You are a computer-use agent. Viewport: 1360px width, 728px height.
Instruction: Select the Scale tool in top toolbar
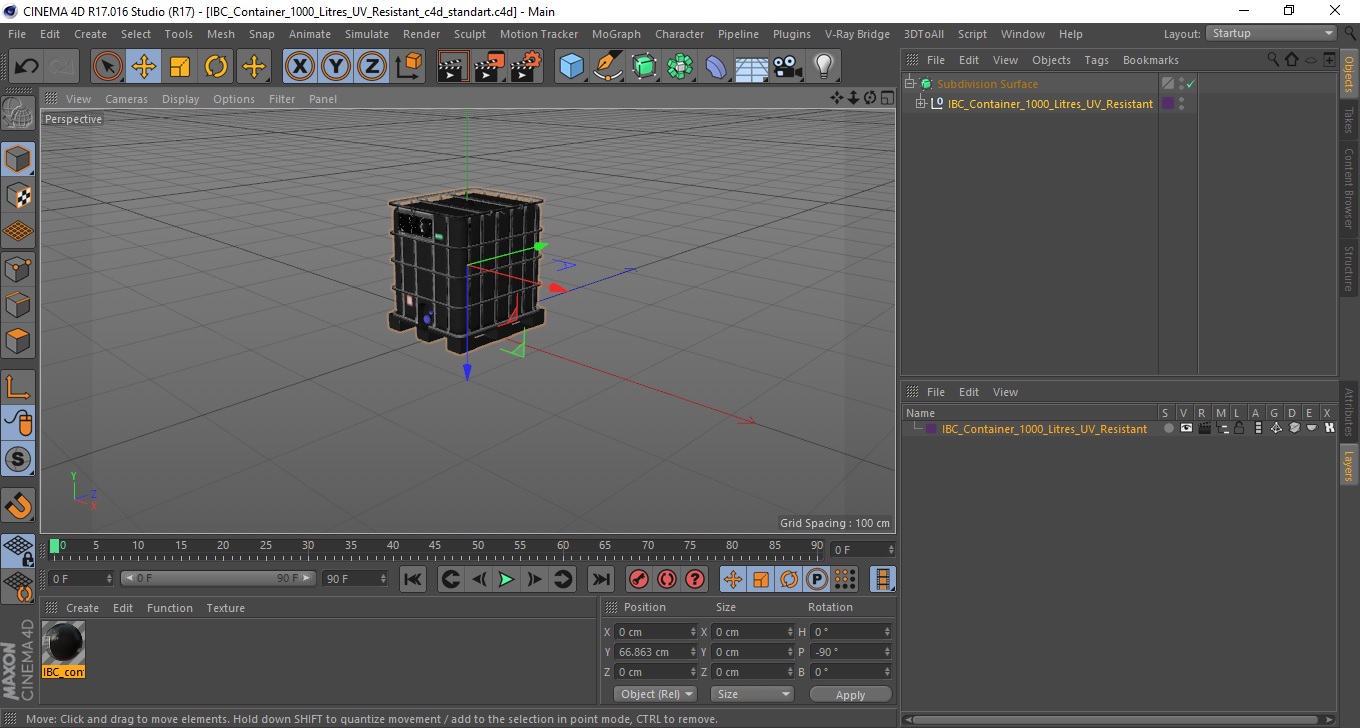pyautogui.click(x=180, y=67)
